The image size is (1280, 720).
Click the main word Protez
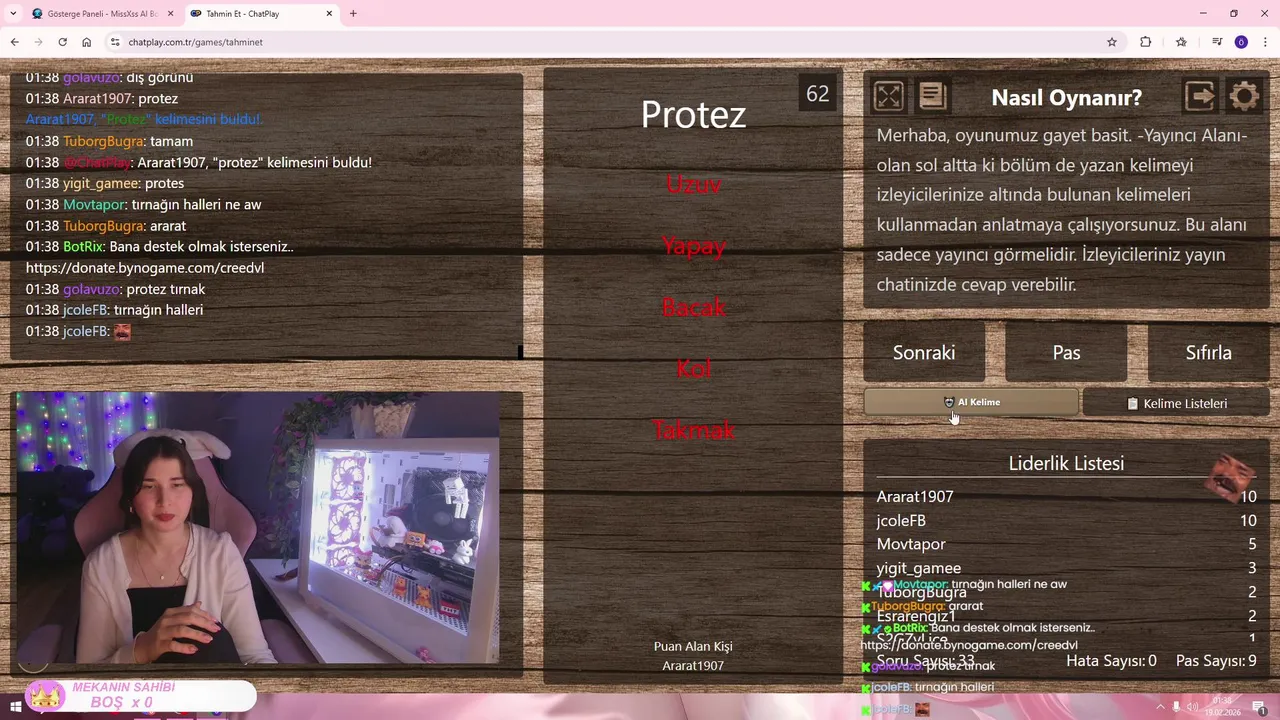(693, 114)
